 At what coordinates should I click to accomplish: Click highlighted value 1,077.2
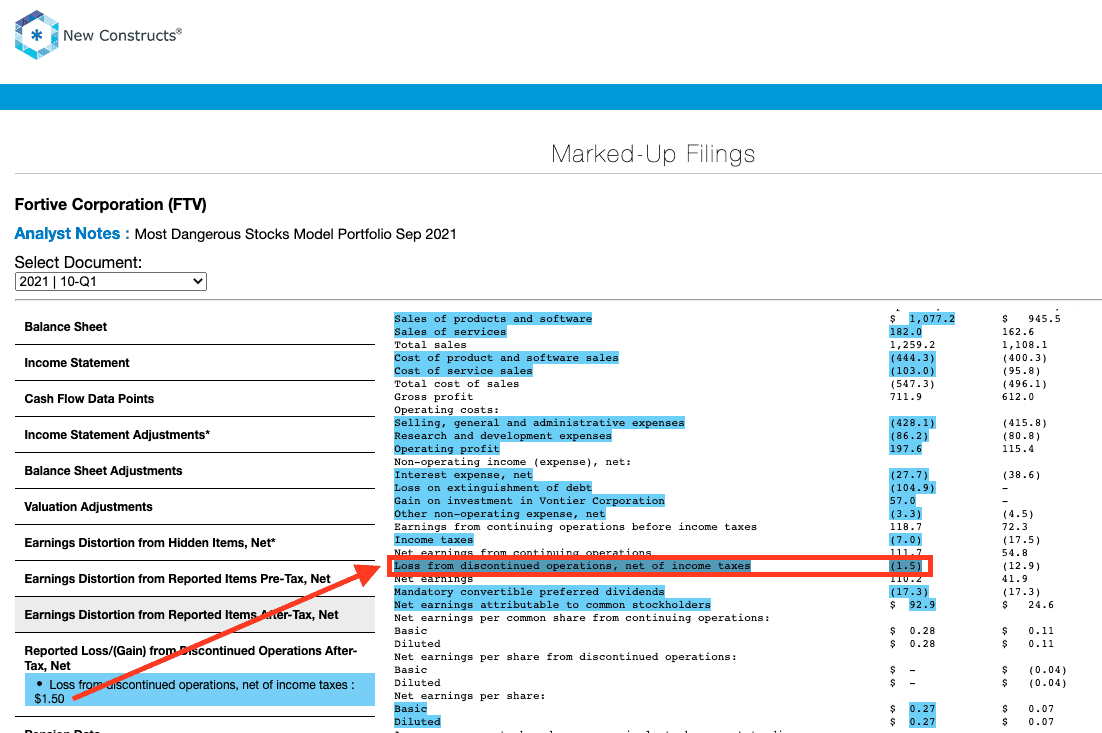[932, 319]
